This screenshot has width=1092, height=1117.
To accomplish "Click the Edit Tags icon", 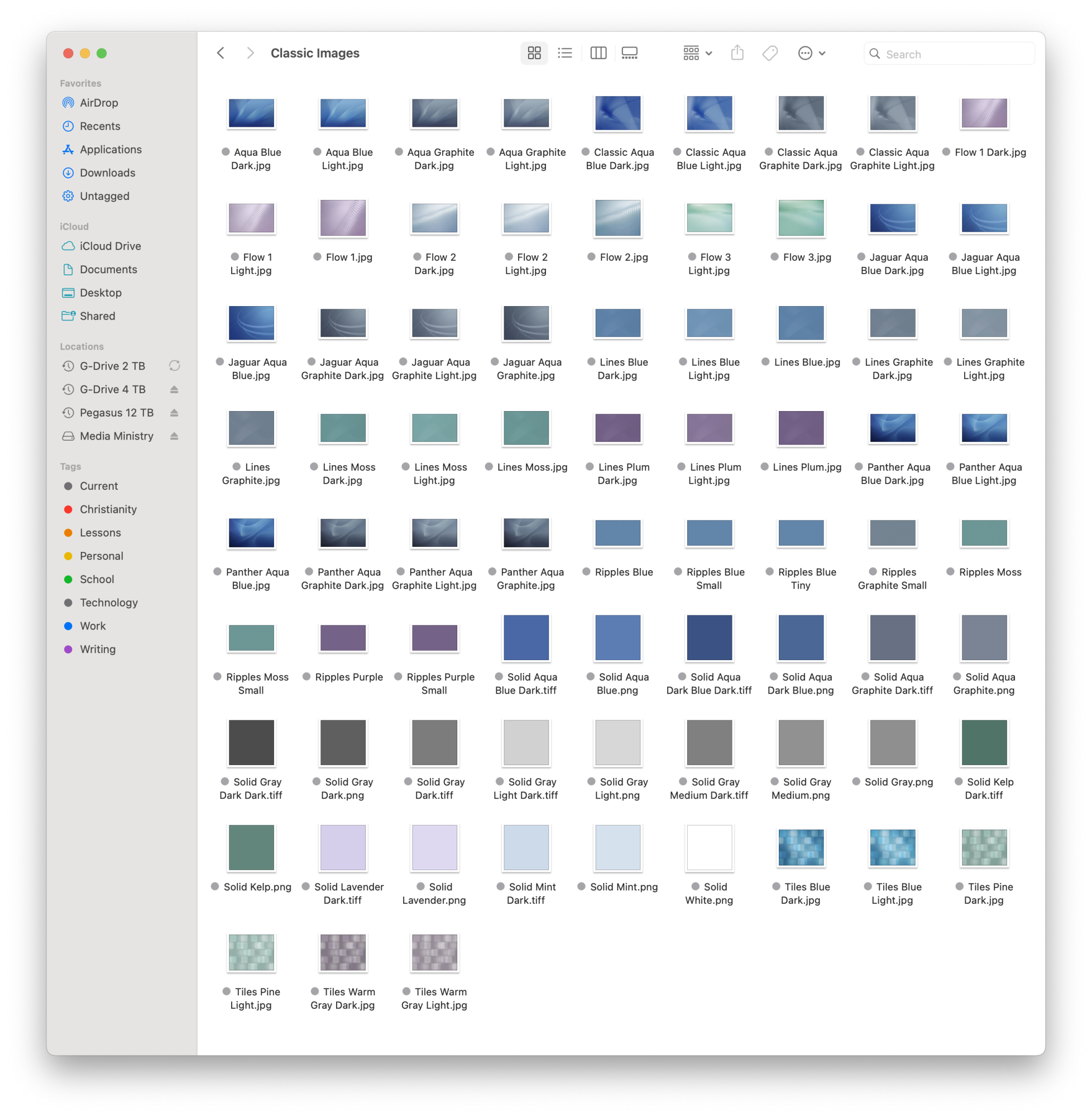I will click(x=770, y=54).
